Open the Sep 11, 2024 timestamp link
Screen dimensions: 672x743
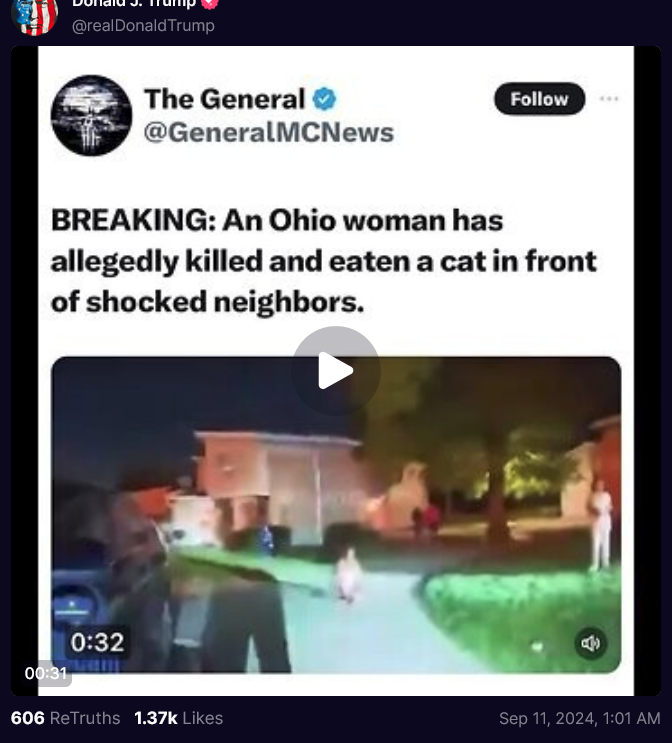point(580,718)
